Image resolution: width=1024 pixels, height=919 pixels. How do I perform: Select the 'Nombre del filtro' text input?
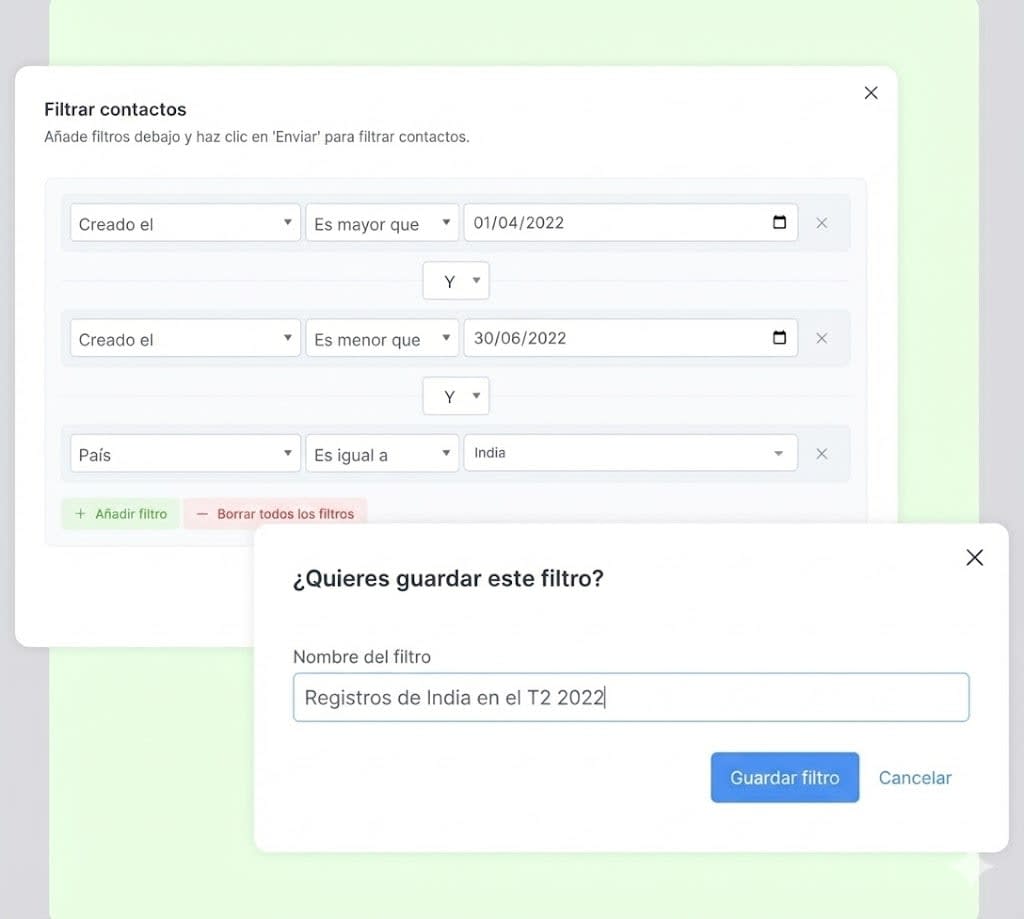coord(630,697)
